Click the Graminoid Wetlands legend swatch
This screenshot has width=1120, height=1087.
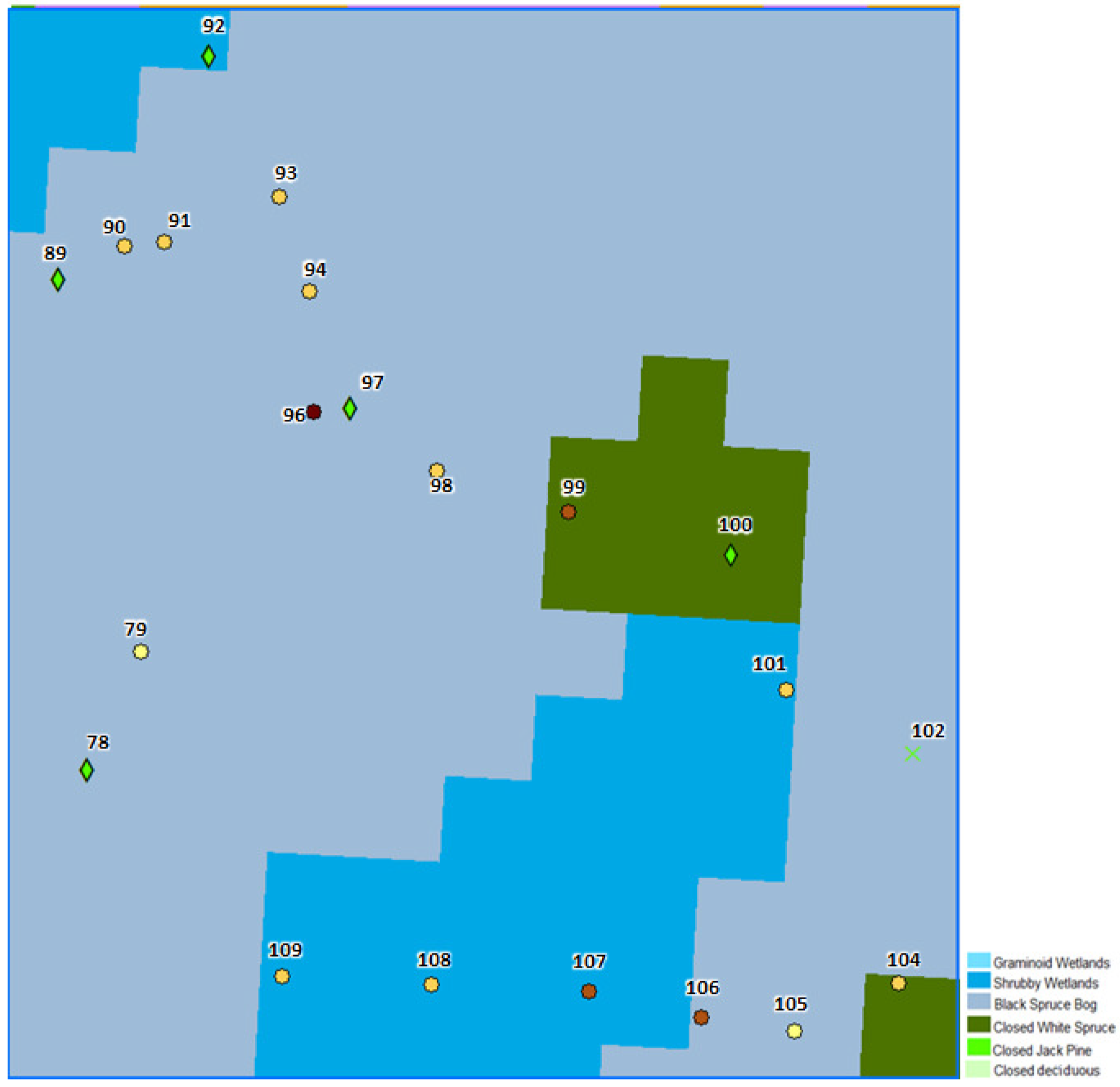[x=978, y=960]
